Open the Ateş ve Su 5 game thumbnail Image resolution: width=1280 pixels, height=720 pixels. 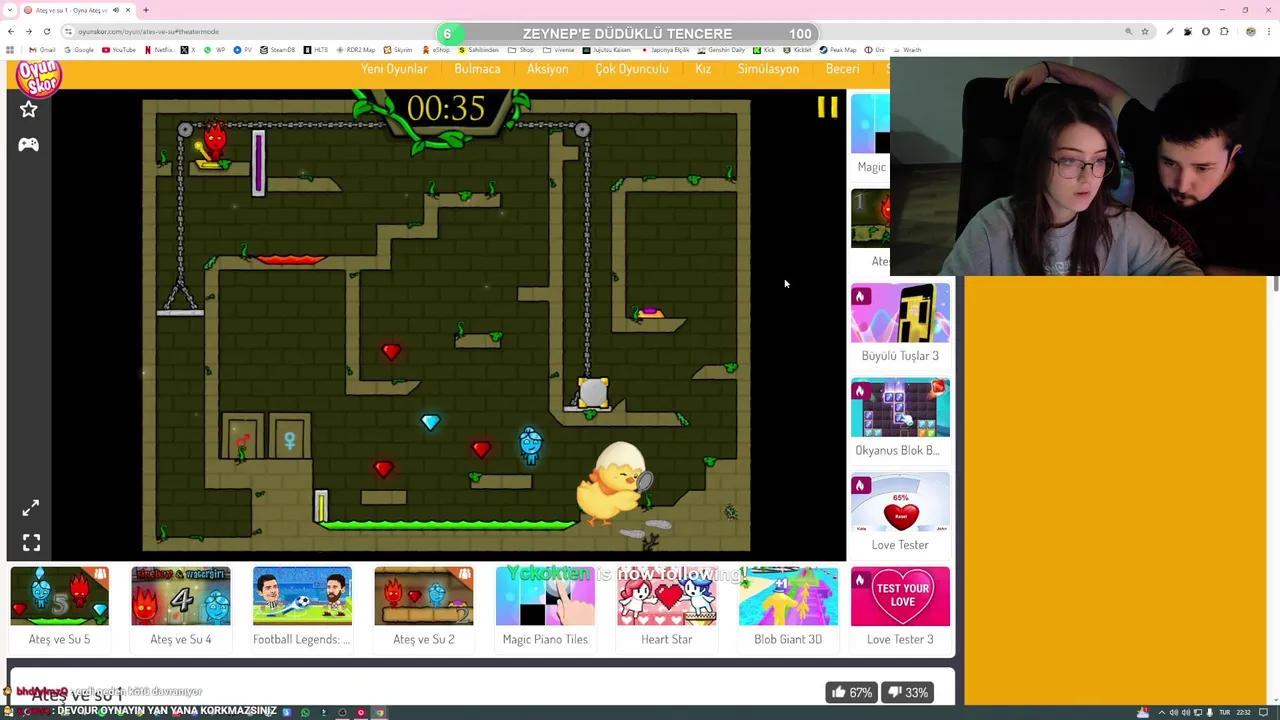click(59, 596)
